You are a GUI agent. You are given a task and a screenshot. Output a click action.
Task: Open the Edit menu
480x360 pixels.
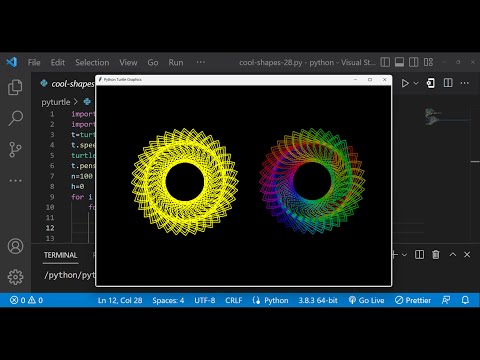tap(58, 62)
